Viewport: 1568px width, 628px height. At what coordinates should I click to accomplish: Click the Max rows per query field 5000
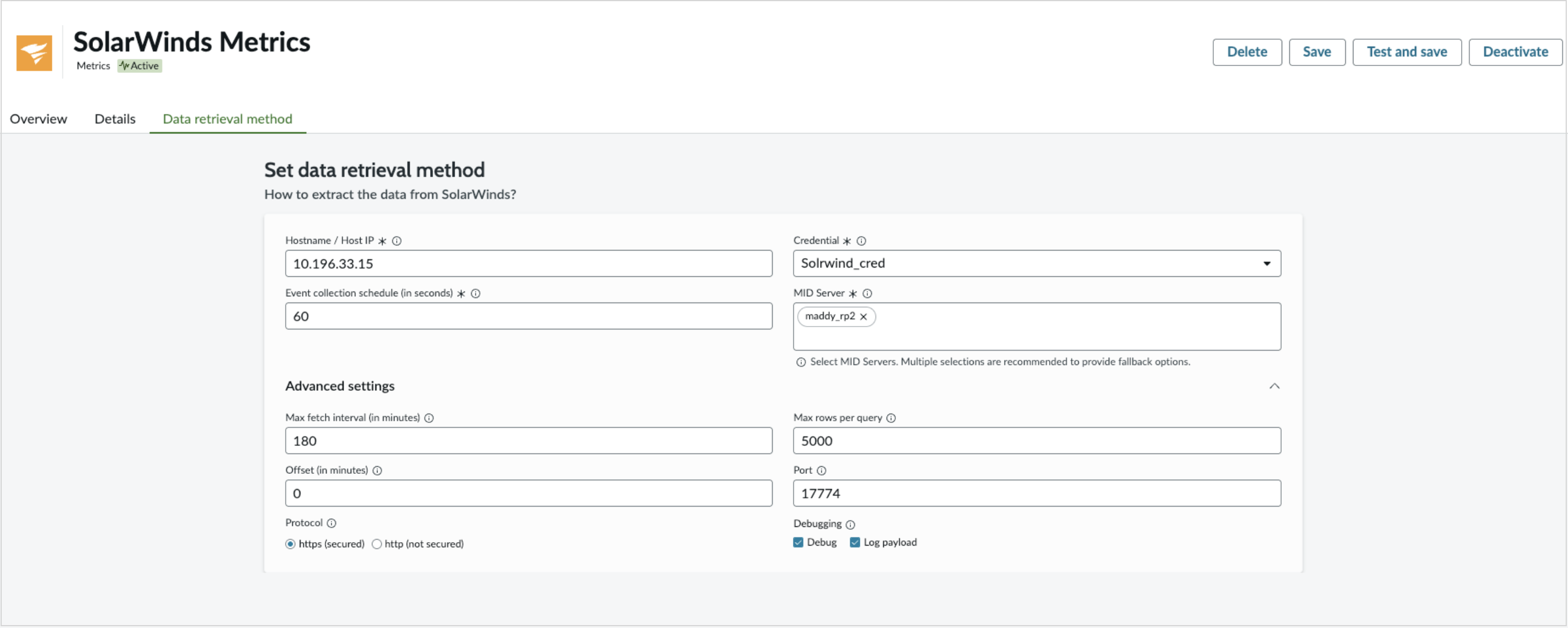[x=1037, y=441]
